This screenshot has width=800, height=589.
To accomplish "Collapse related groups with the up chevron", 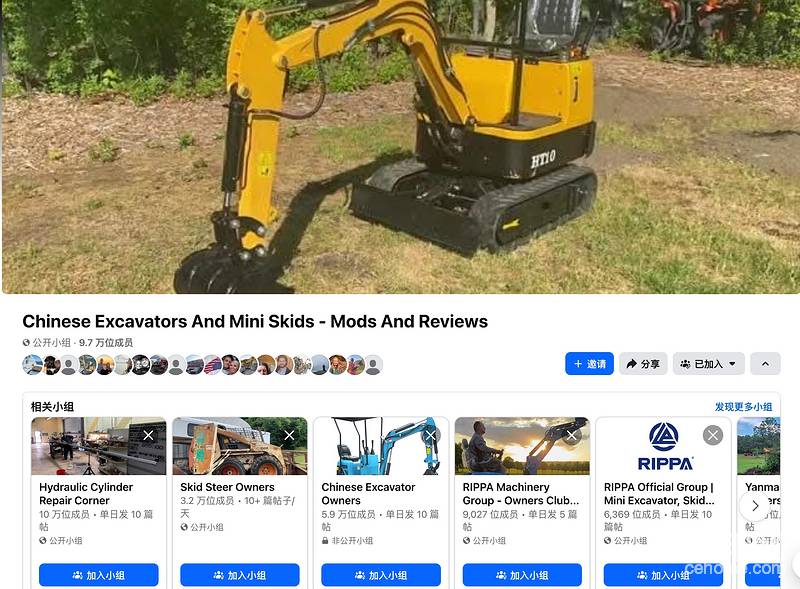I will click(x=765, y=364).
